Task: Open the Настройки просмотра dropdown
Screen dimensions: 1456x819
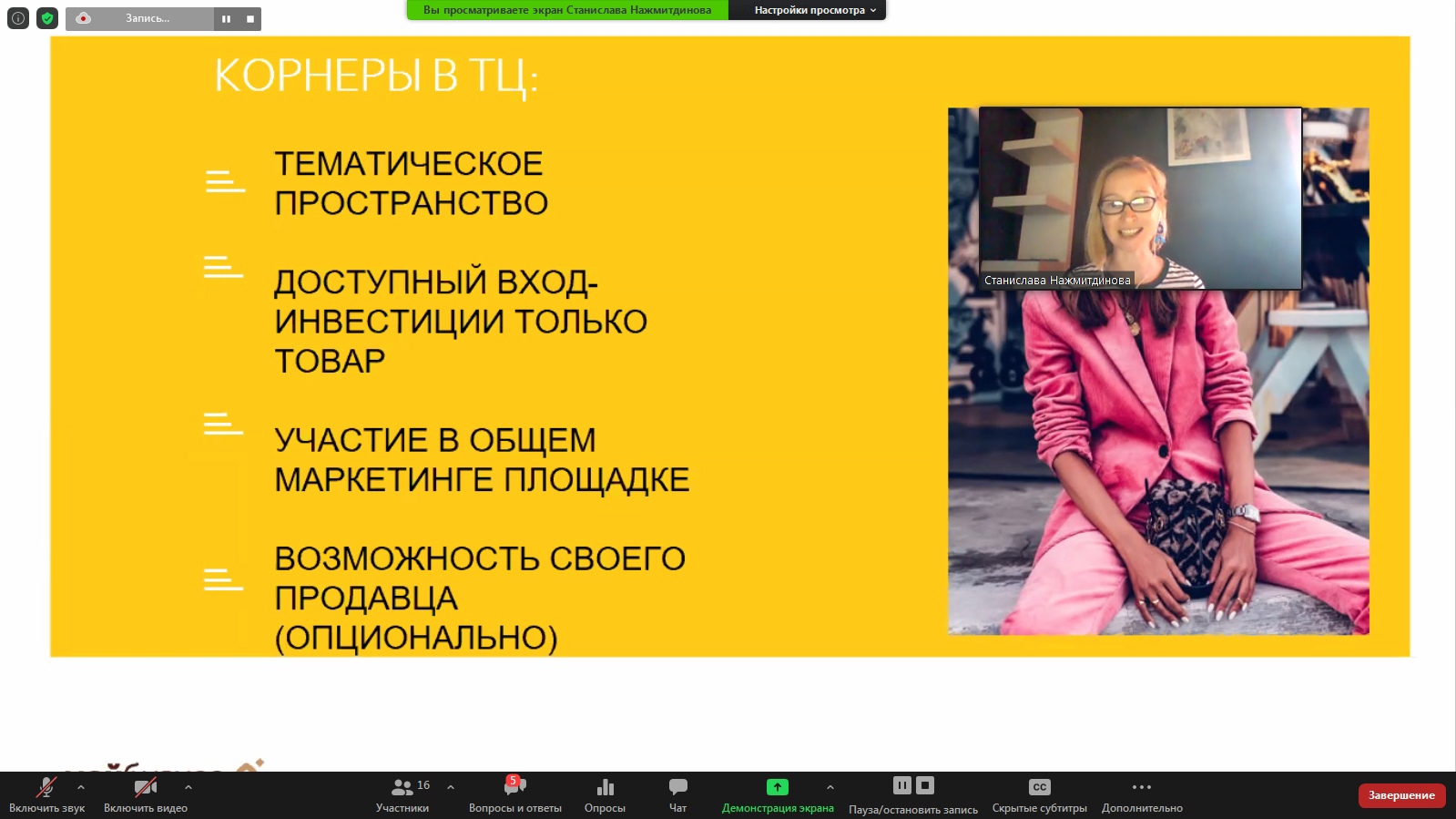Action: coord(814,10)
